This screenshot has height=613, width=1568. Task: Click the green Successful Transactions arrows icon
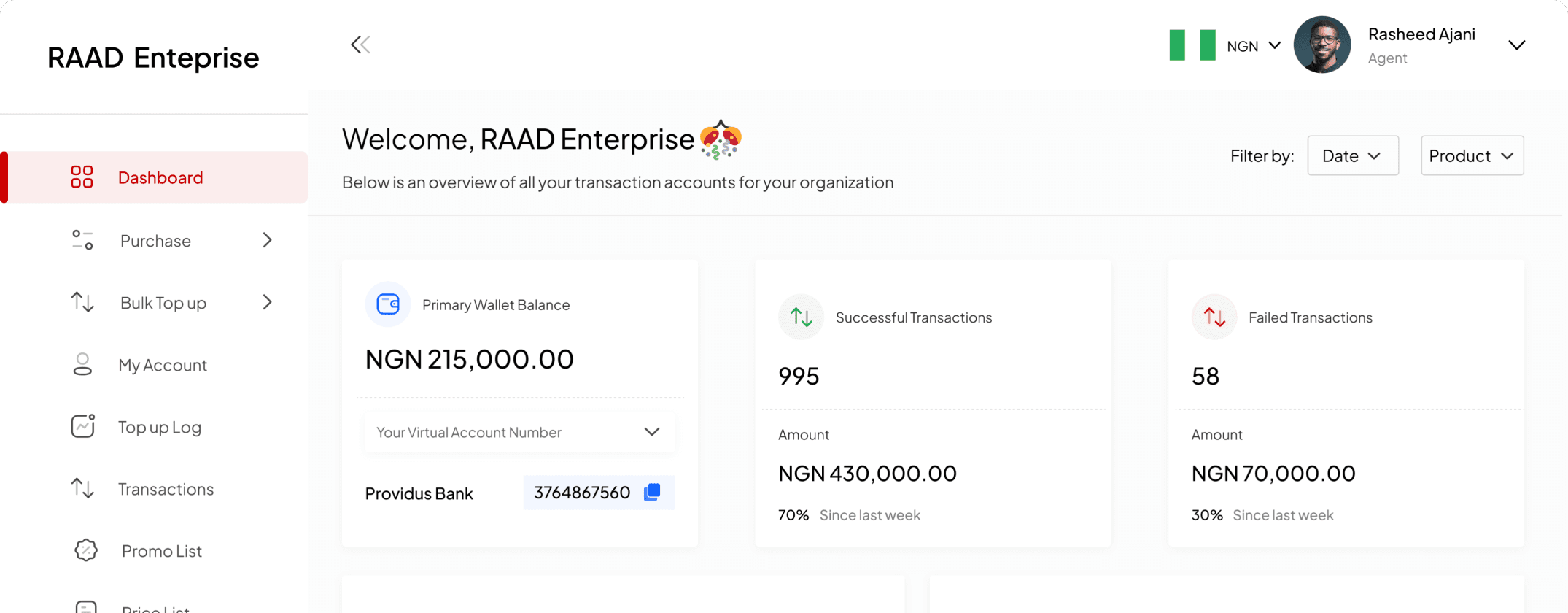(x=801, y=317)
